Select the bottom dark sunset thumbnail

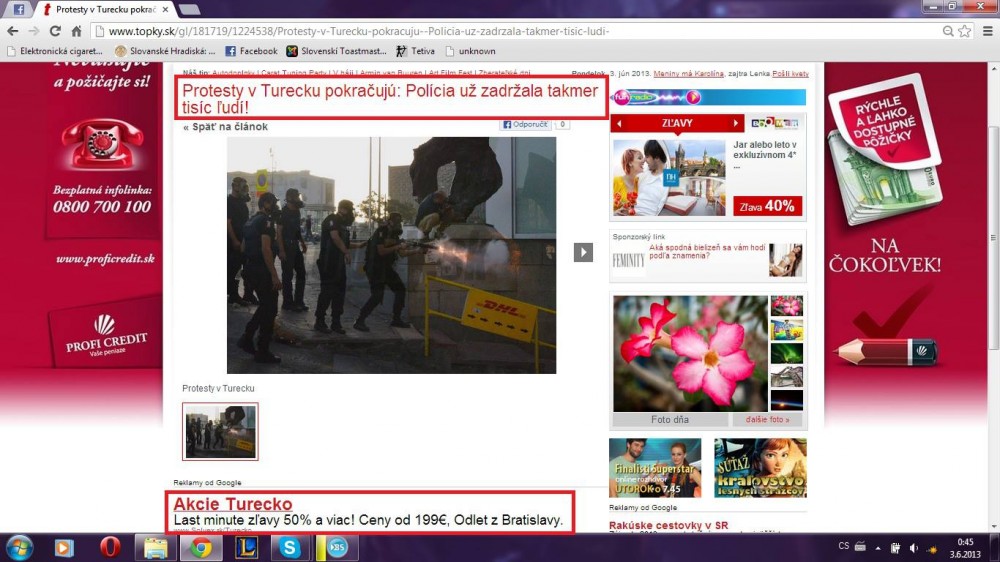pos(786,401)
